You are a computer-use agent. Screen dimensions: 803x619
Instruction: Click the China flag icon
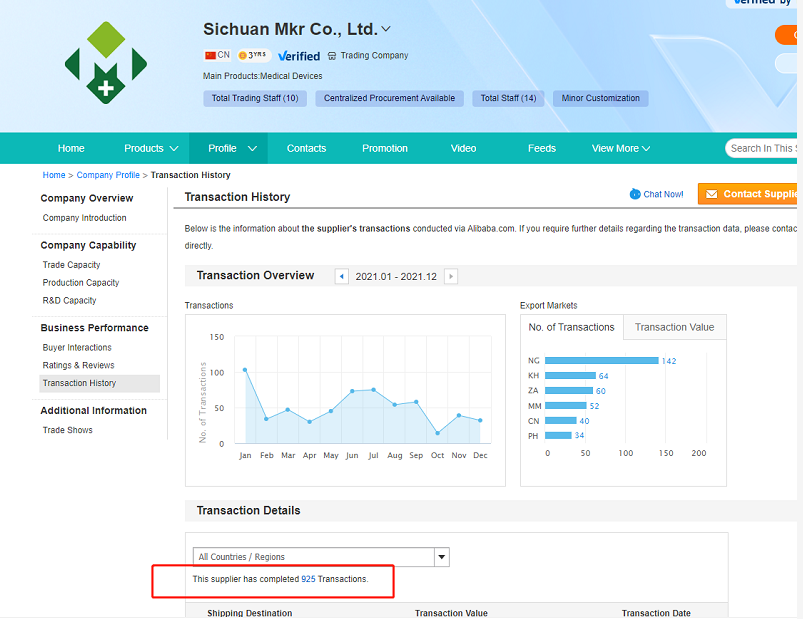pos(210,55)
